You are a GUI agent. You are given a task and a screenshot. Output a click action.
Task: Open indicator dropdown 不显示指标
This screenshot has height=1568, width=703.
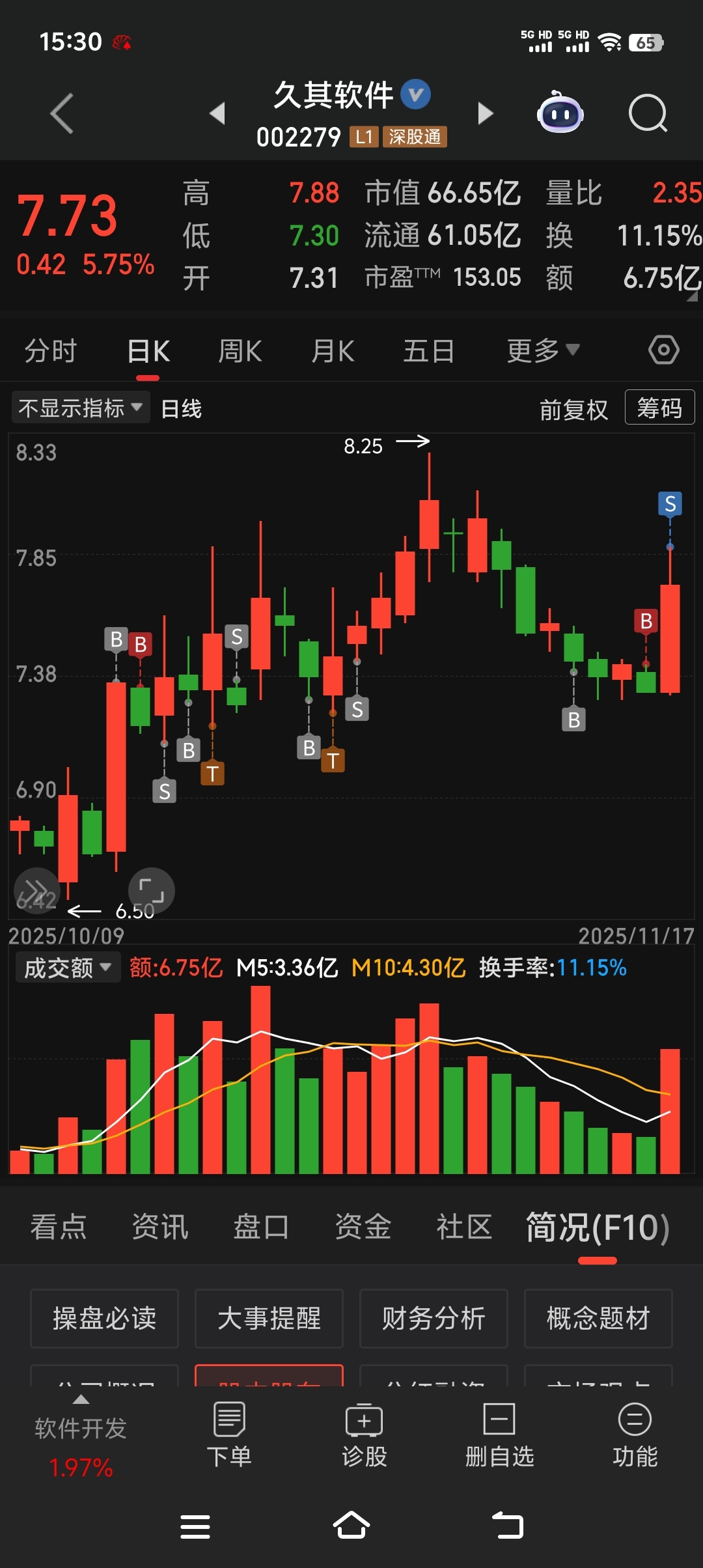click(x=81, y=408)
